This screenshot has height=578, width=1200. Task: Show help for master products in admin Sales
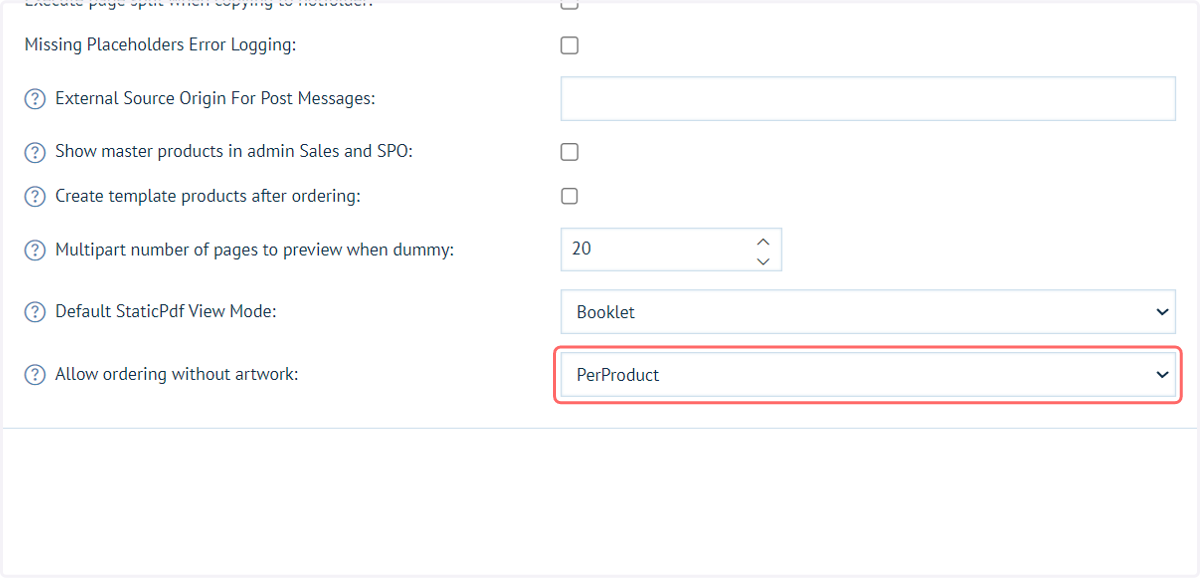pyautogui.click(x=35, y=152)
